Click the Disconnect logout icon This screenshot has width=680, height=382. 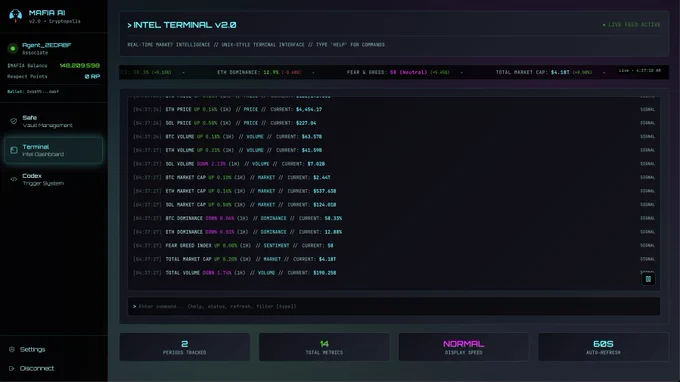[x=12, y=368]
